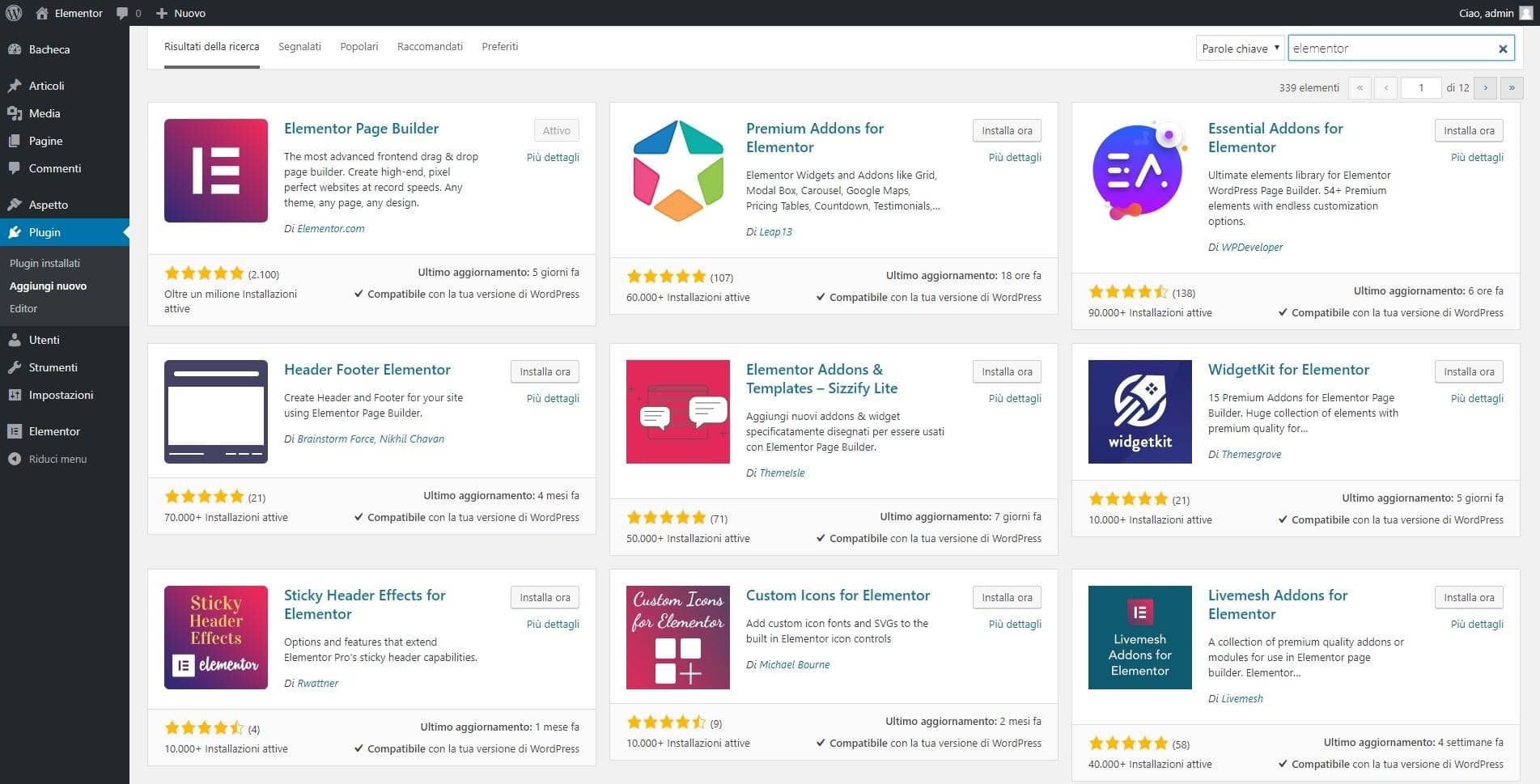Click the Media icon in sidebar
Viewport: 1540px width, 784px height.
pyautogui.click(x=15, y=113)
